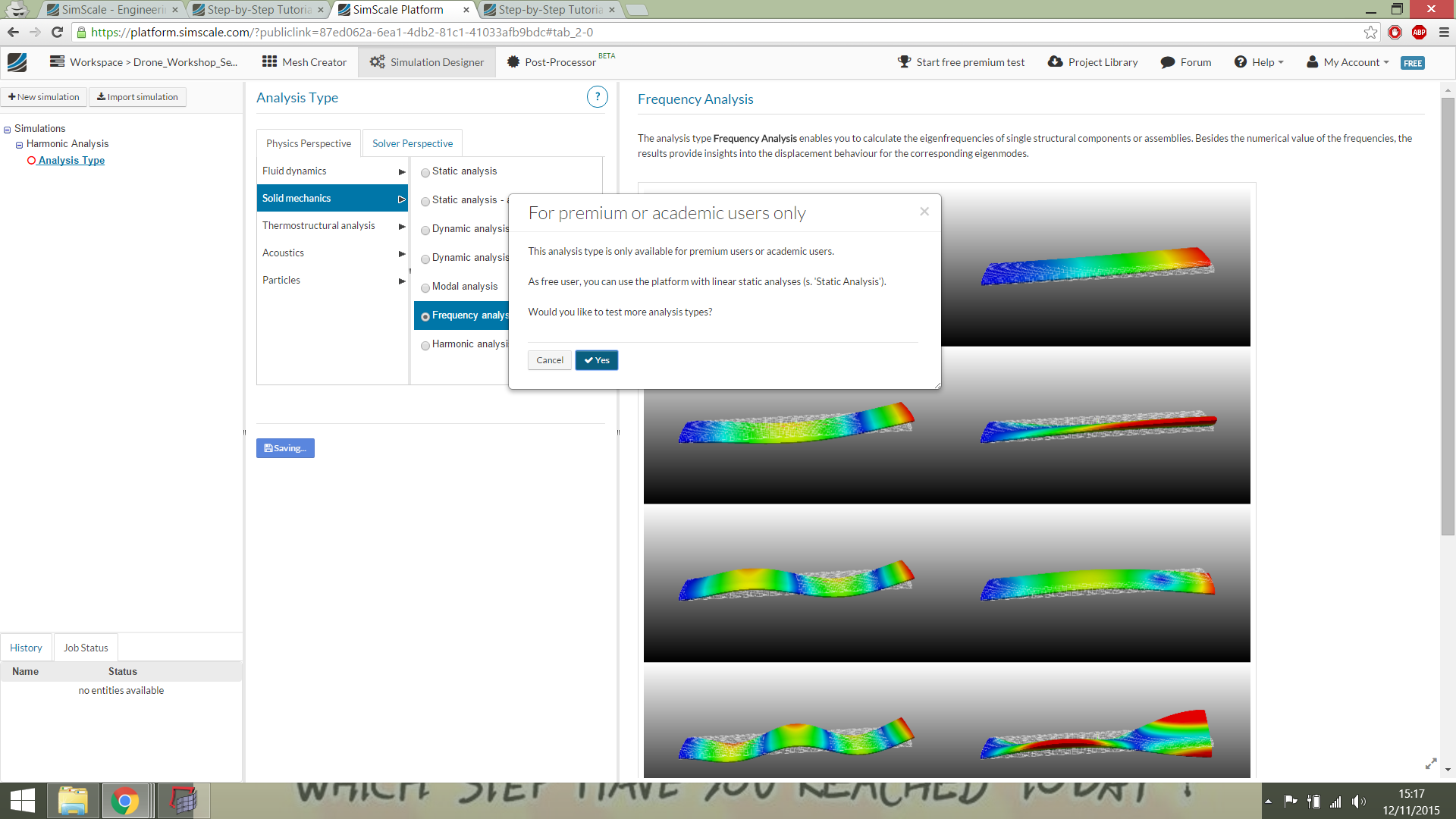Click the expand fullscreen arrows icon
This screenshot has height=819, width=1456.
click(1431, 764)
